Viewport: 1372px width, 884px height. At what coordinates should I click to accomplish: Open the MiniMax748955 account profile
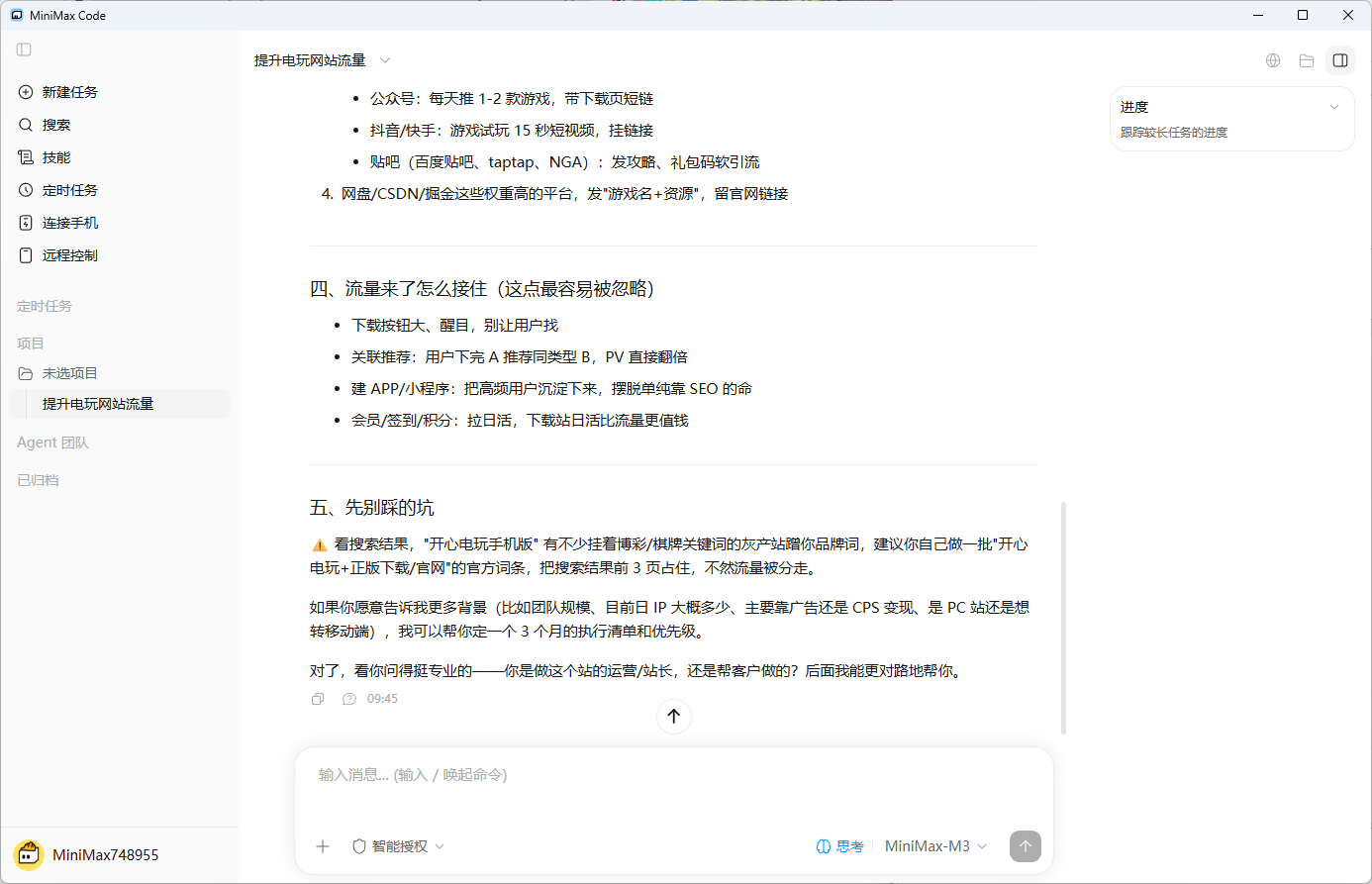(x=85, y=854)
